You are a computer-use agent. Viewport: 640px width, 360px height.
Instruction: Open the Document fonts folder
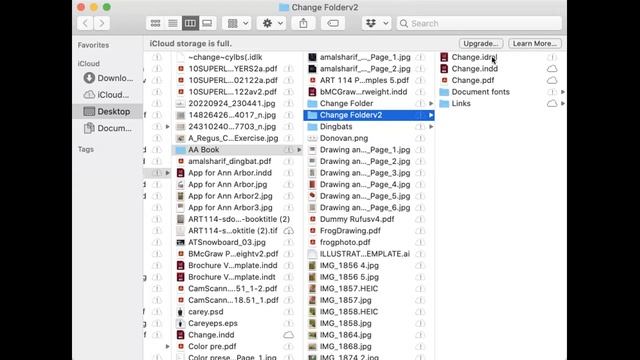pyautogui.click(x=480, y=92)
